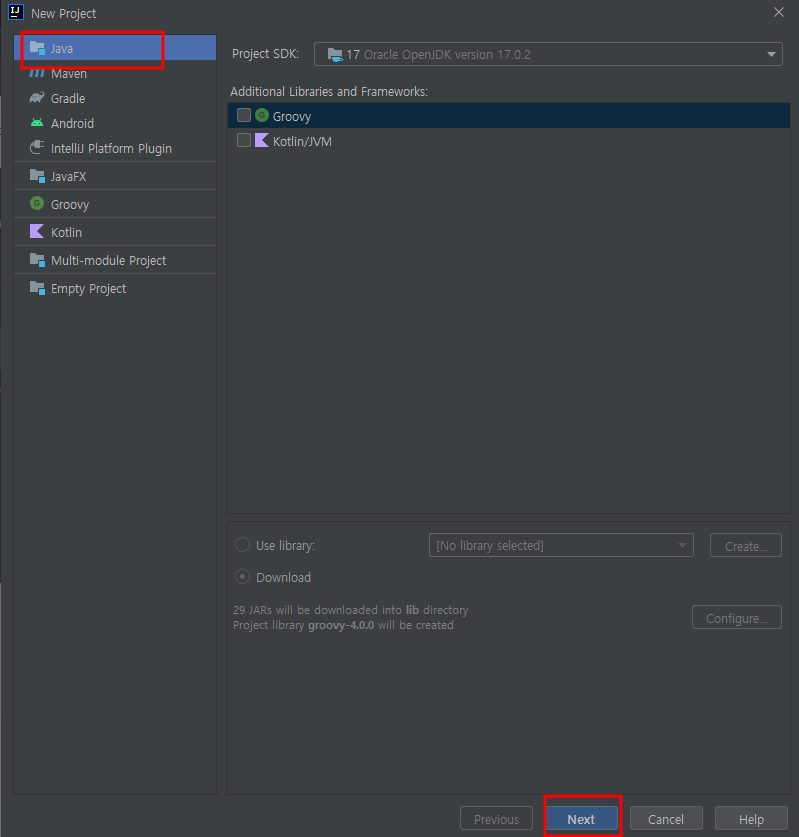The height and width of the screenshot is (837, 799).
Task: Click the Maven icon in sidebar
Action: tap(37, 73)
